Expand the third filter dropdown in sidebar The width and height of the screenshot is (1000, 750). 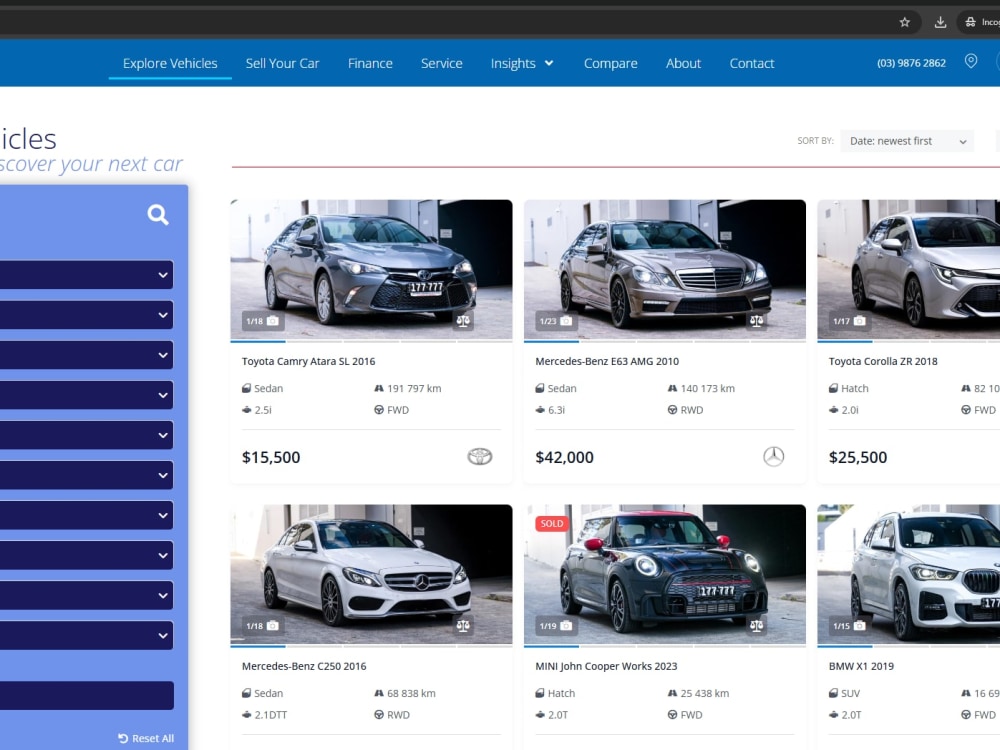[86, 355]
